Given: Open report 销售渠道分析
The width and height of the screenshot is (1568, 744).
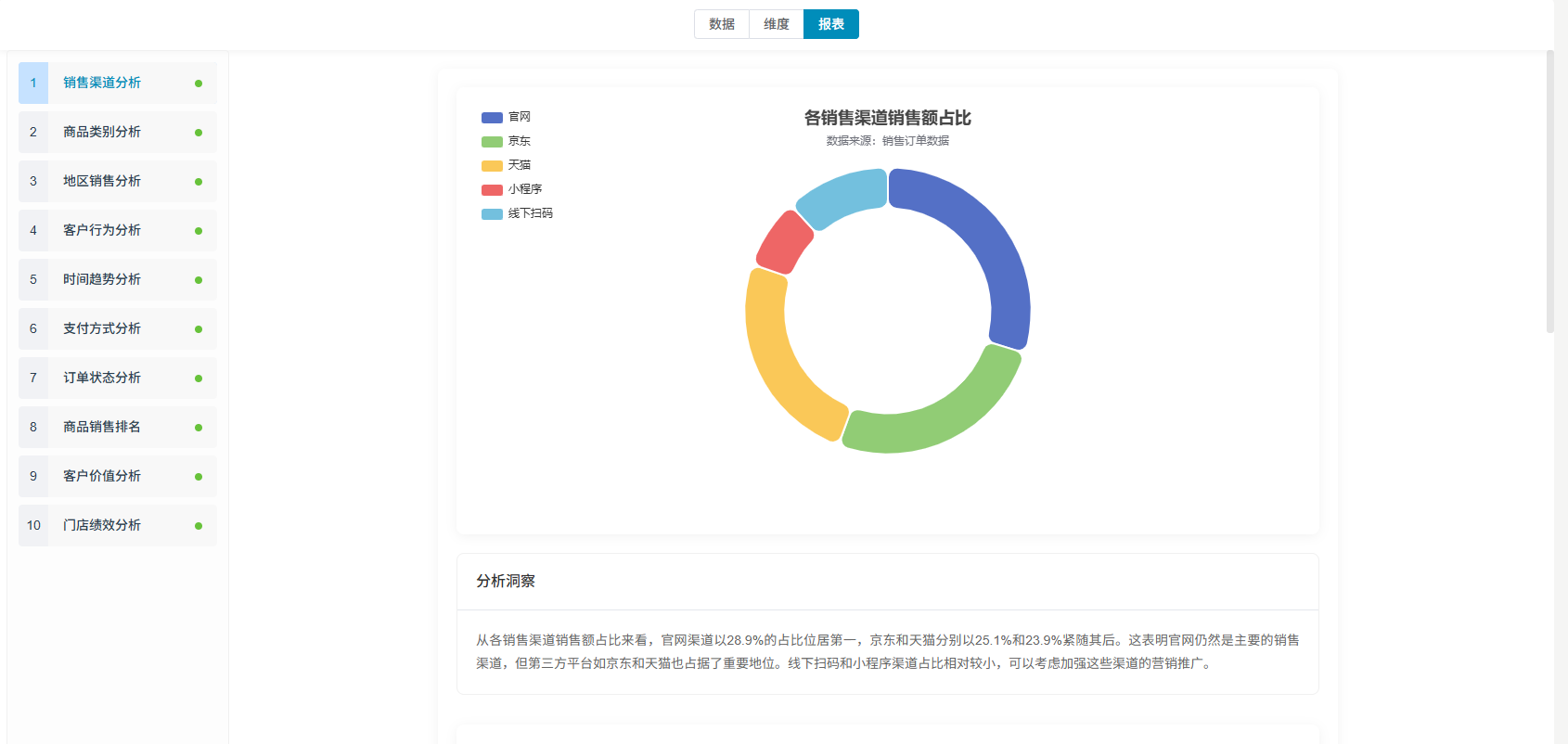Looking at the screenshot, I should pyautogui.click(x=118, y=83).
